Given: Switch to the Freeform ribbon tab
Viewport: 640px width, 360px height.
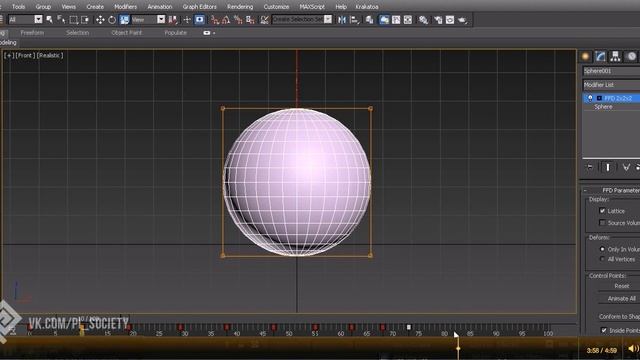Looking at the screenshot, I should [32, 33].
